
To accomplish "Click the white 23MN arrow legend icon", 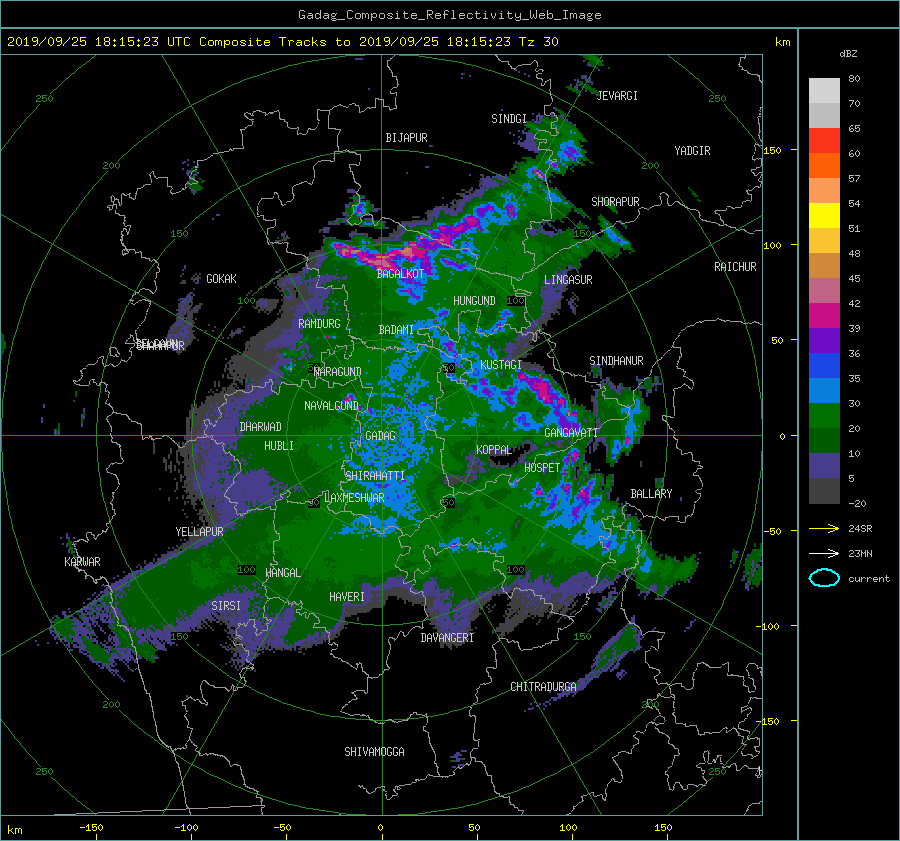I will pyautogui.click(x=824, y=553).
